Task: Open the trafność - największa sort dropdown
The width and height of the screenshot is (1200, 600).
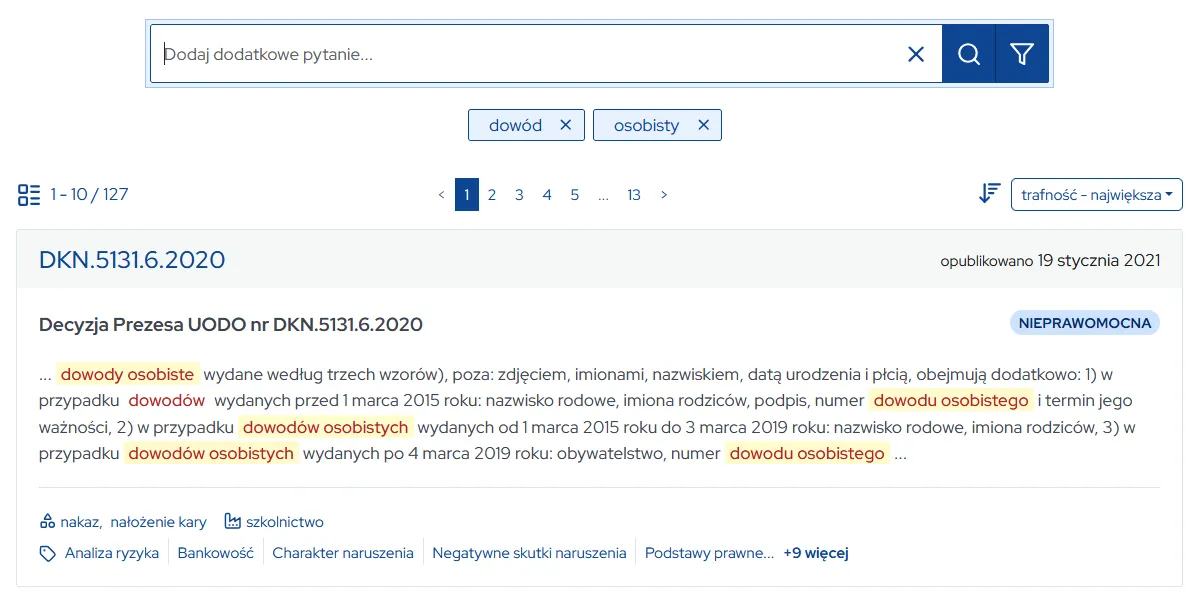Action: coord(1096,194)
